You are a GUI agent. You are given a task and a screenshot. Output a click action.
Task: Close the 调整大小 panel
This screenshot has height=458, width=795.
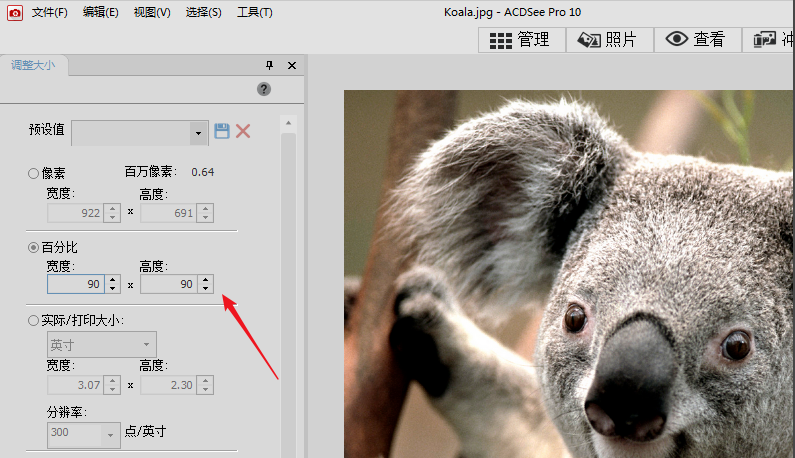[292, 65]
